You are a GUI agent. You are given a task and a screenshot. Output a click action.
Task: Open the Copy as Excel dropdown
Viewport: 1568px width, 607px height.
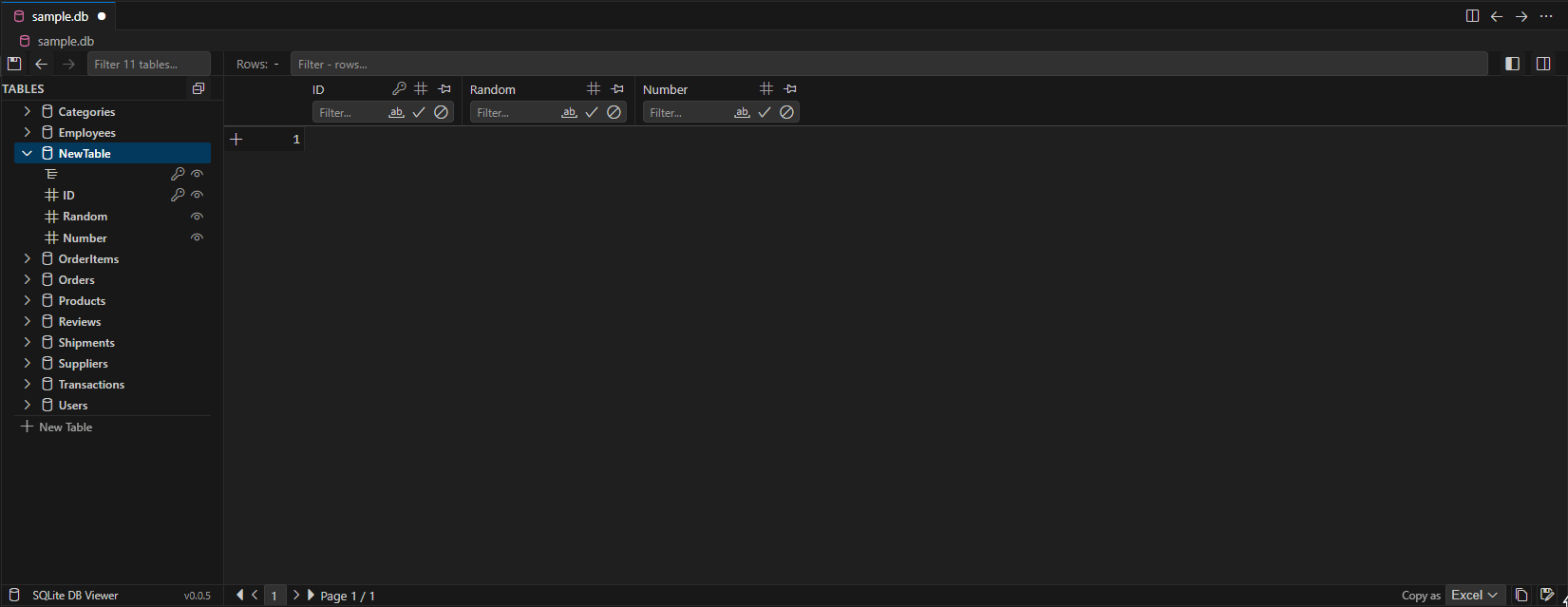(x=1475, y=596)
